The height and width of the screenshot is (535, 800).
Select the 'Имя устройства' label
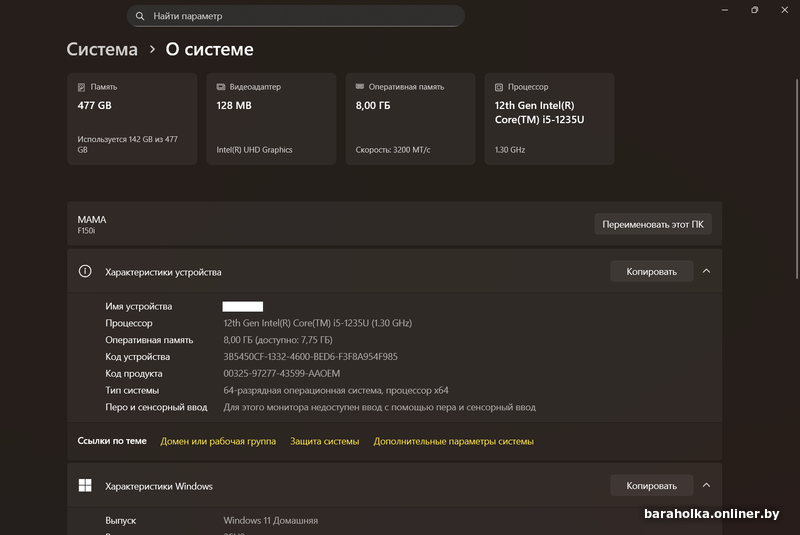click(138, 306)
